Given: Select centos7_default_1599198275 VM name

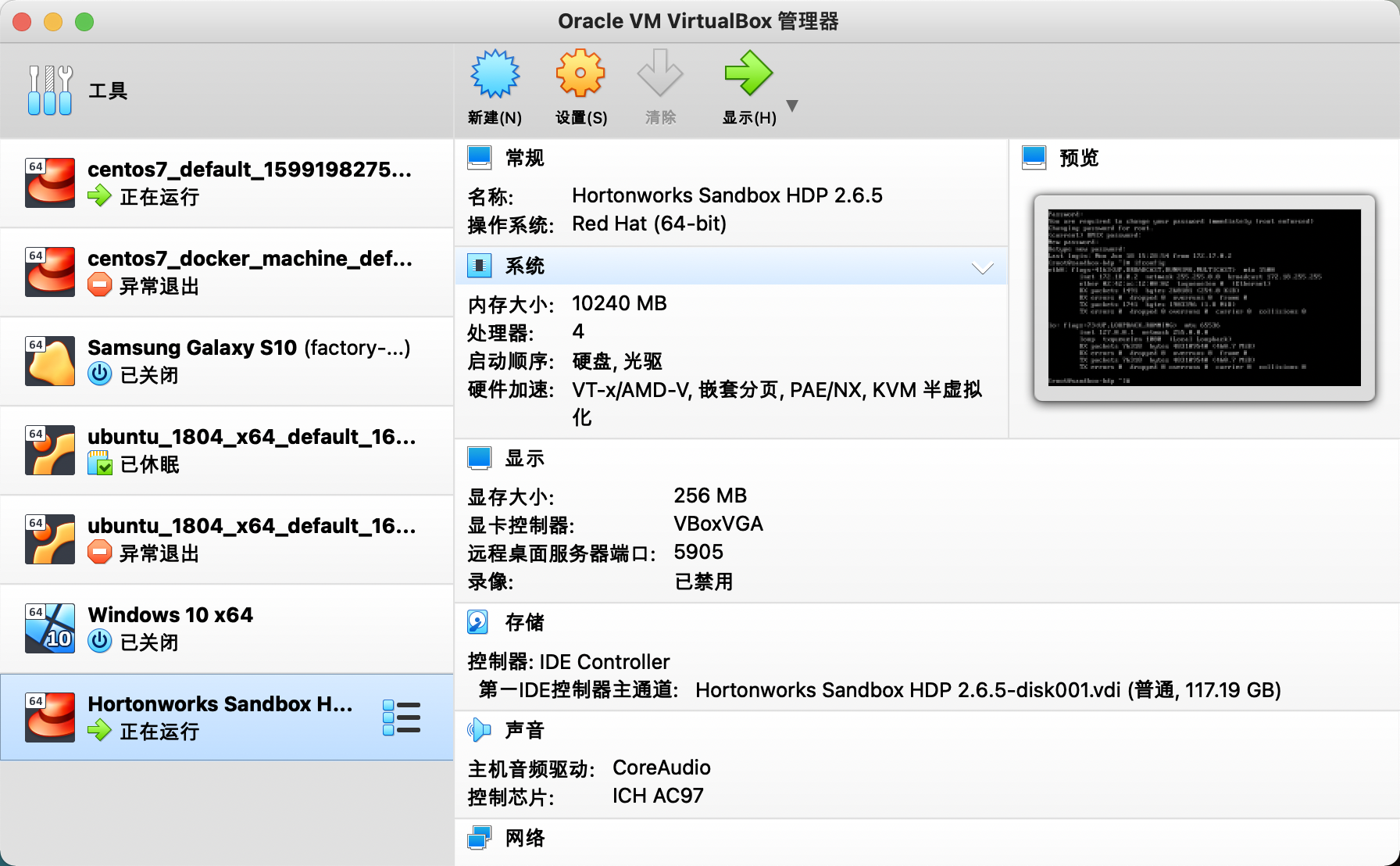Looking at the screenshot, I should coord(250,170).
